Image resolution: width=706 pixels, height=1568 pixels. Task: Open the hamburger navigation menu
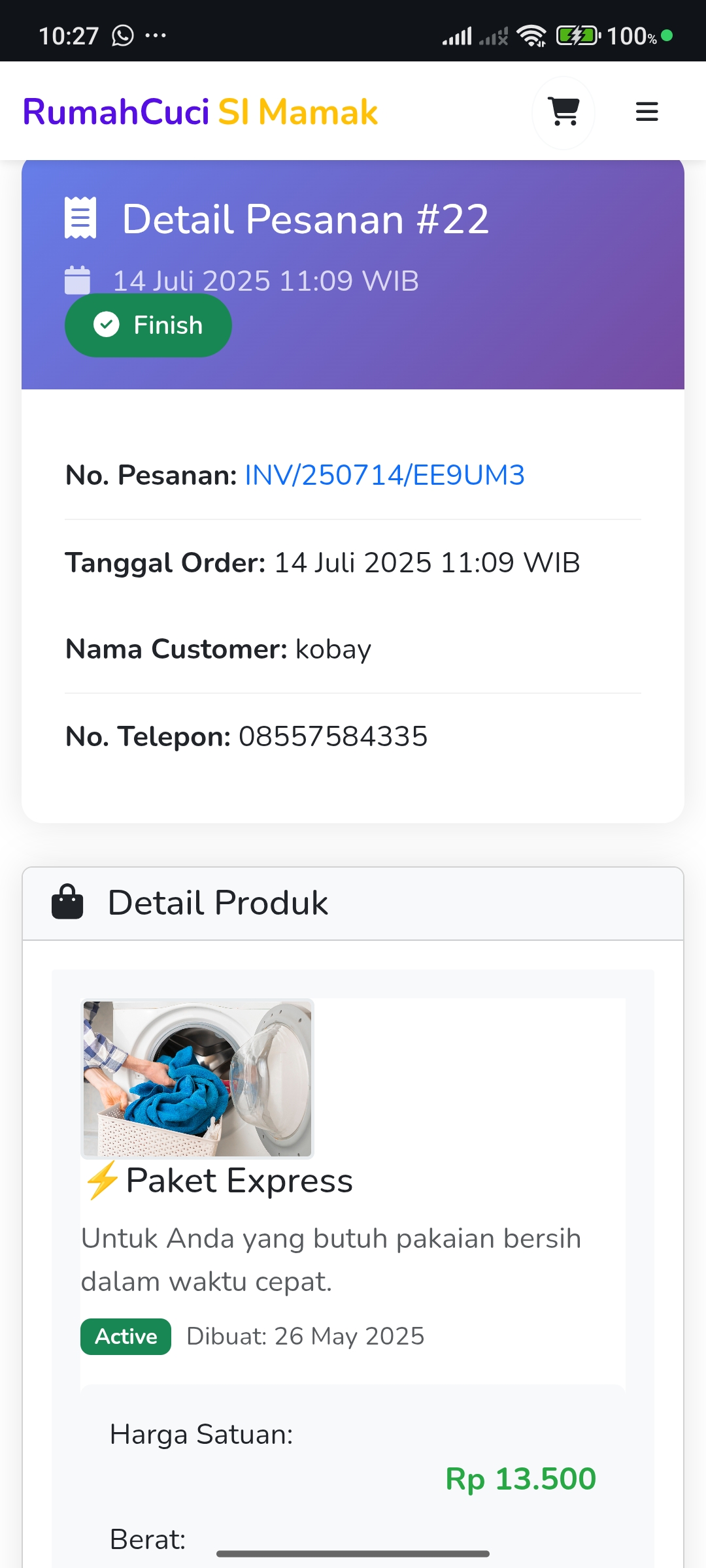pos(647,112)
